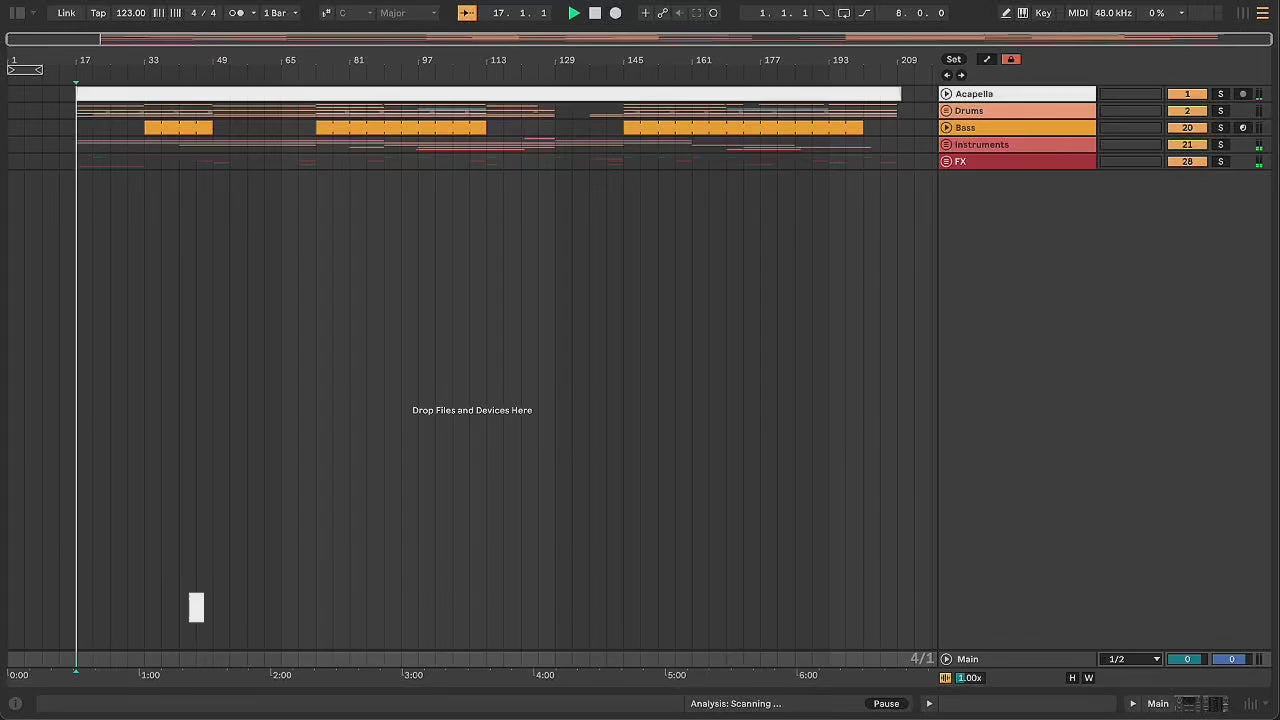Click the red Lock Envelopes icon
1280x720 pixels.
(x=1010, y=59)
